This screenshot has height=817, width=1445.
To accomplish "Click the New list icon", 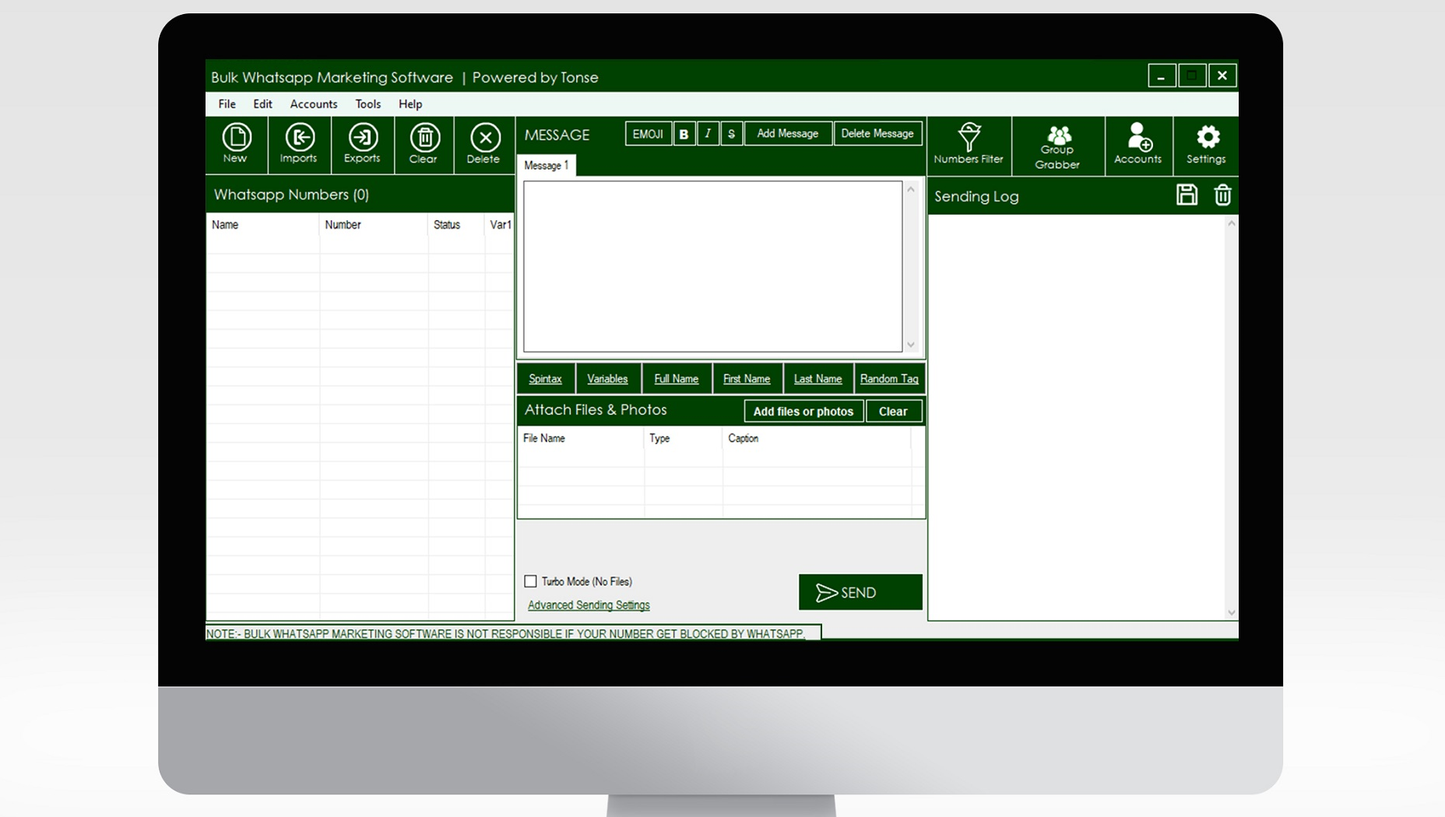I will tap(236, 144).
